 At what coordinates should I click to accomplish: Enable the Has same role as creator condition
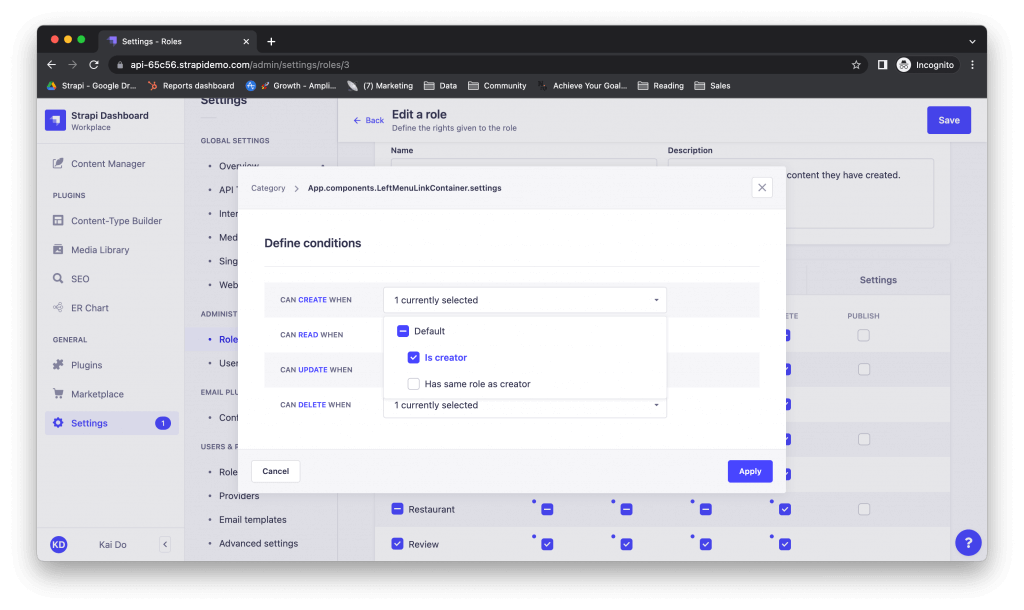coord(413,383)
